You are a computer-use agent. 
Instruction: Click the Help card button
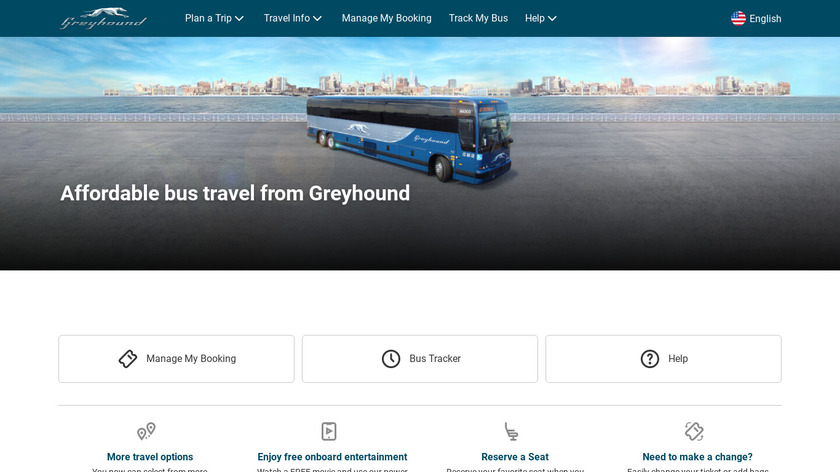(x=663, y=359)
